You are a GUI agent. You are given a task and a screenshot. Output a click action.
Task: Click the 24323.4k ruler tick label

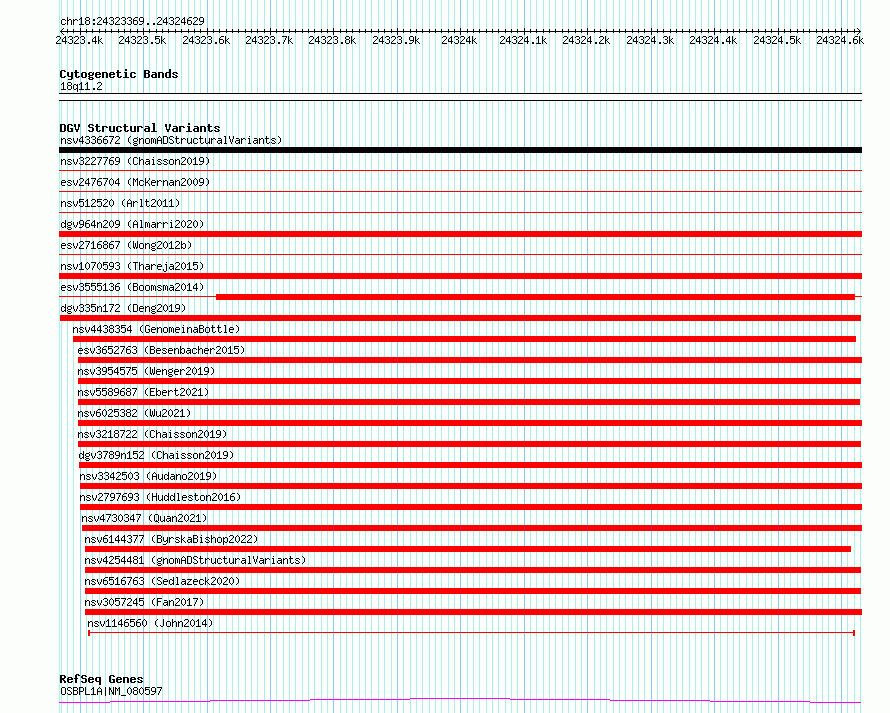(79, 40)
